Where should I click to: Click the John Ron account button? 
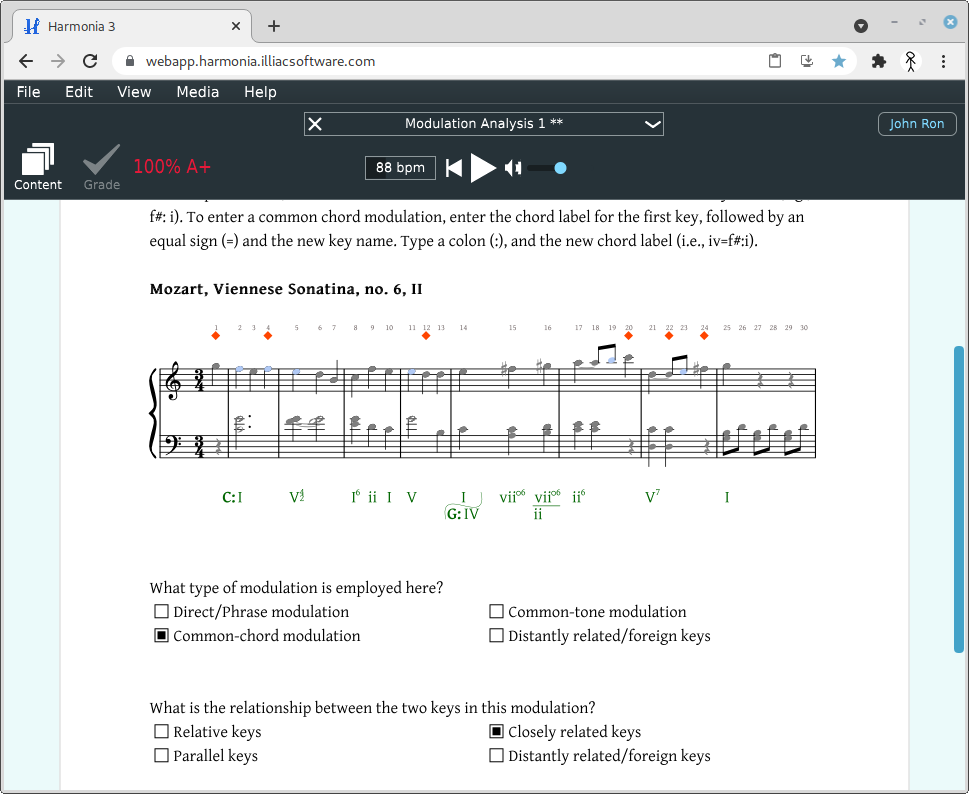click(916, 124)
